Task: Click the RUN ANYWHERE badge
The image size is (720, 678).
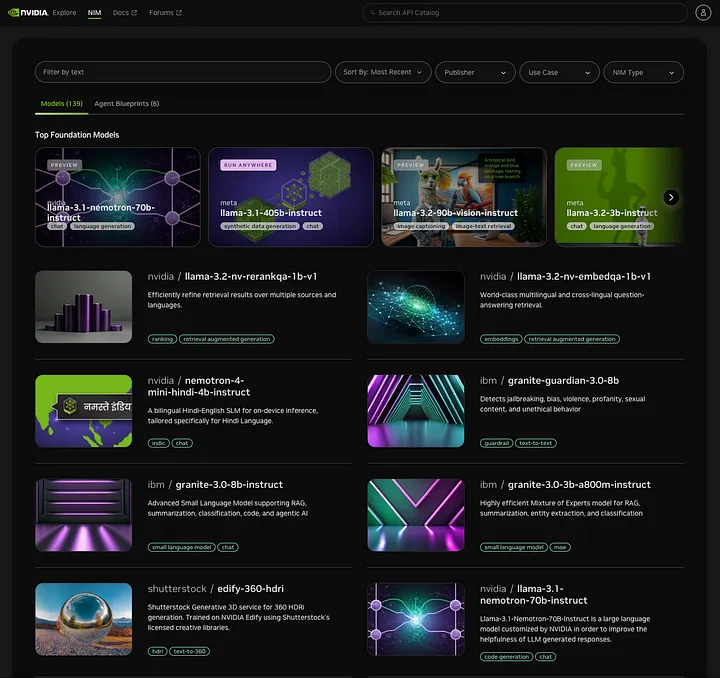Action: click(248, 165)
